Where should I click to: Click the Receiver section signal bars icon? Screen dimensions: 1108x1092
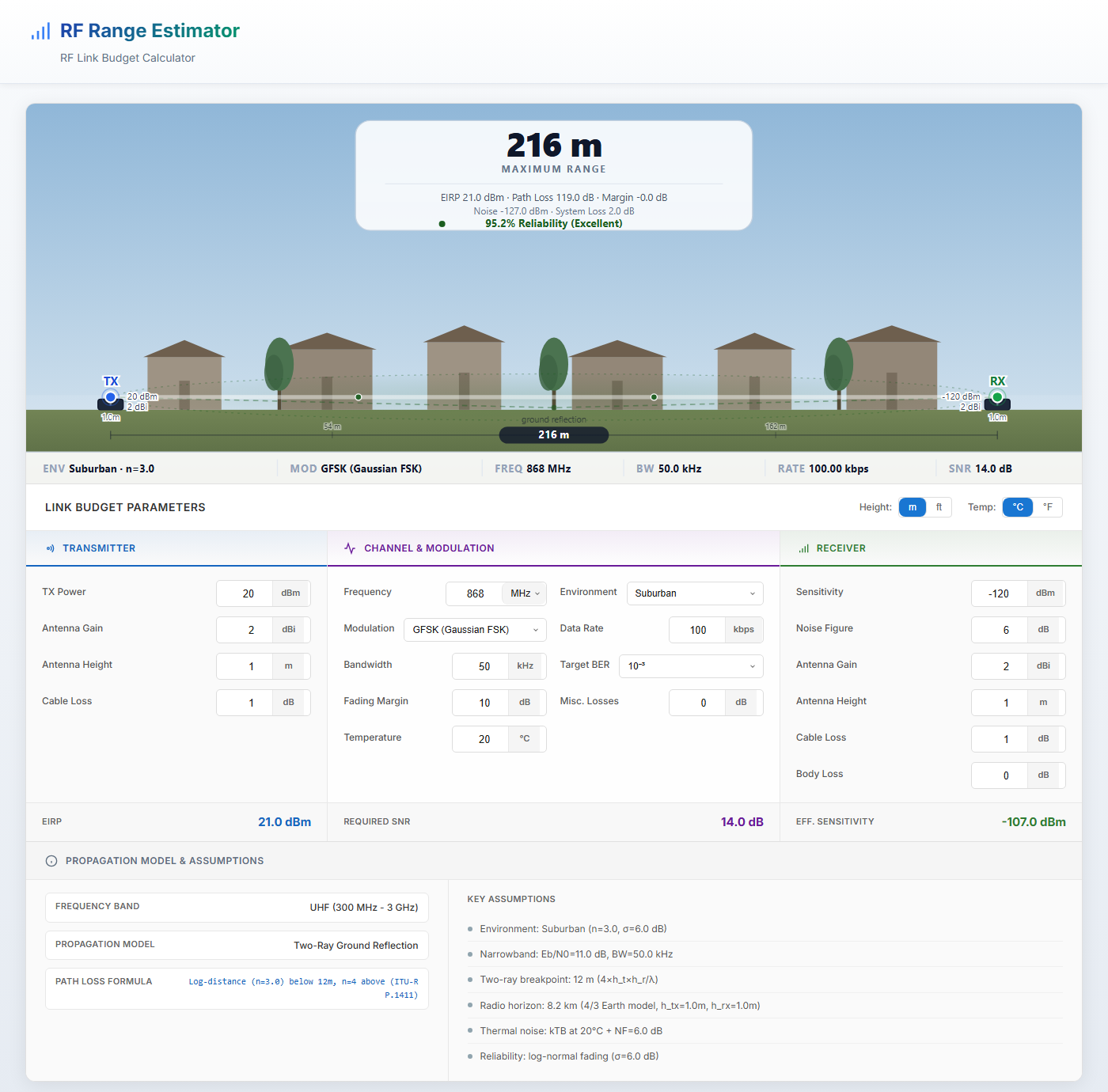(x=804, y=548)
